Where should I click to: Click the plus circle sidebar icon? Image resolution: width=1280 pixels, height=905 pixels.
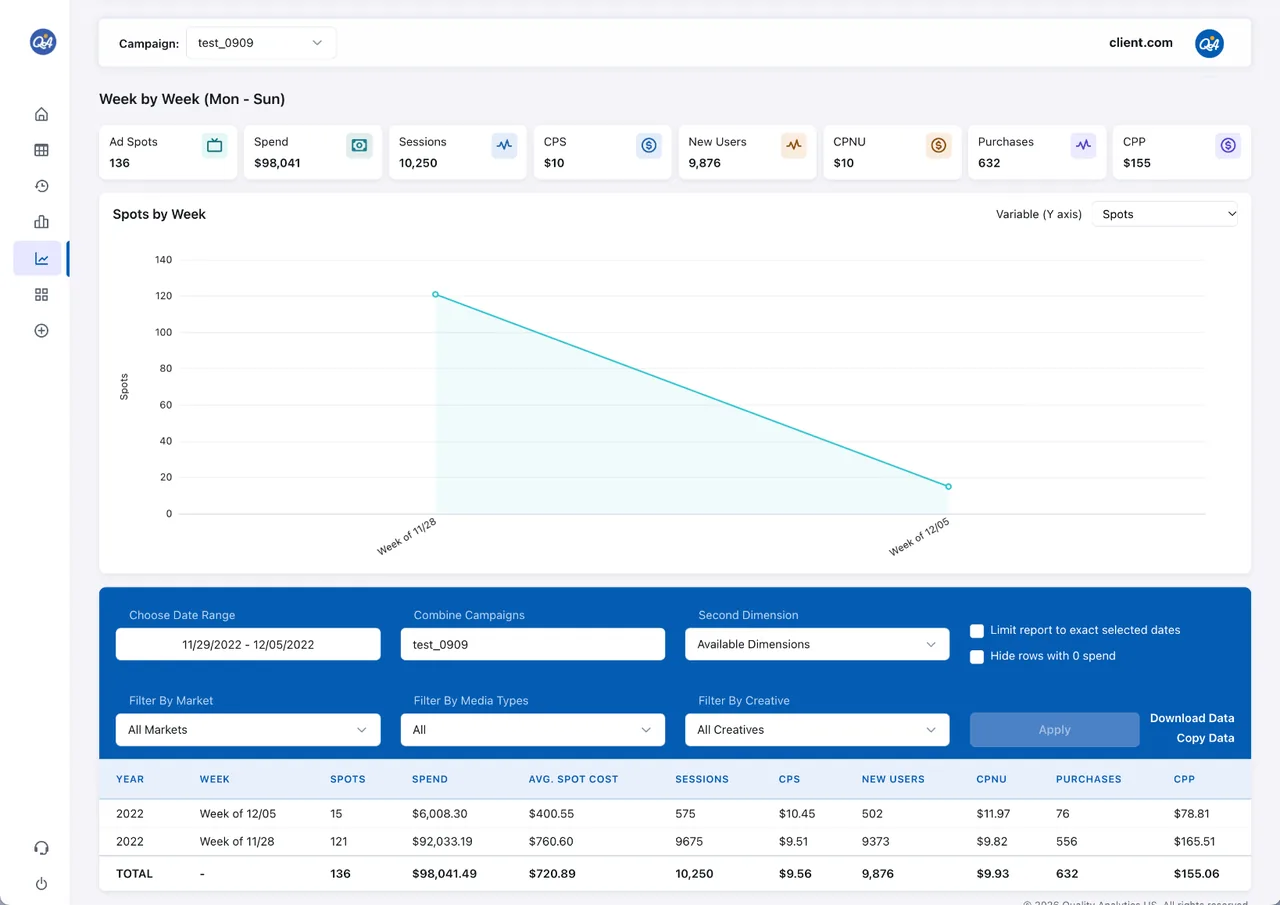tap(41, 331)
